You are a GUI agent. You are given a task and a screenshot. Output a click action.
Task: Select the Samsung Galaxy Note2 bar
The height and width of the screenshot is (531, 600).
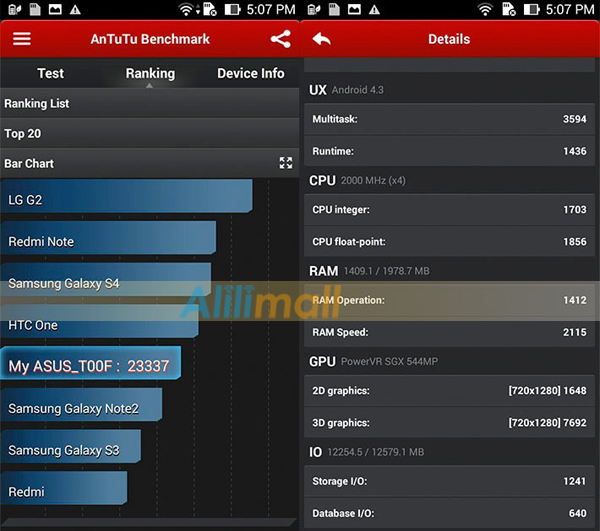81,405
